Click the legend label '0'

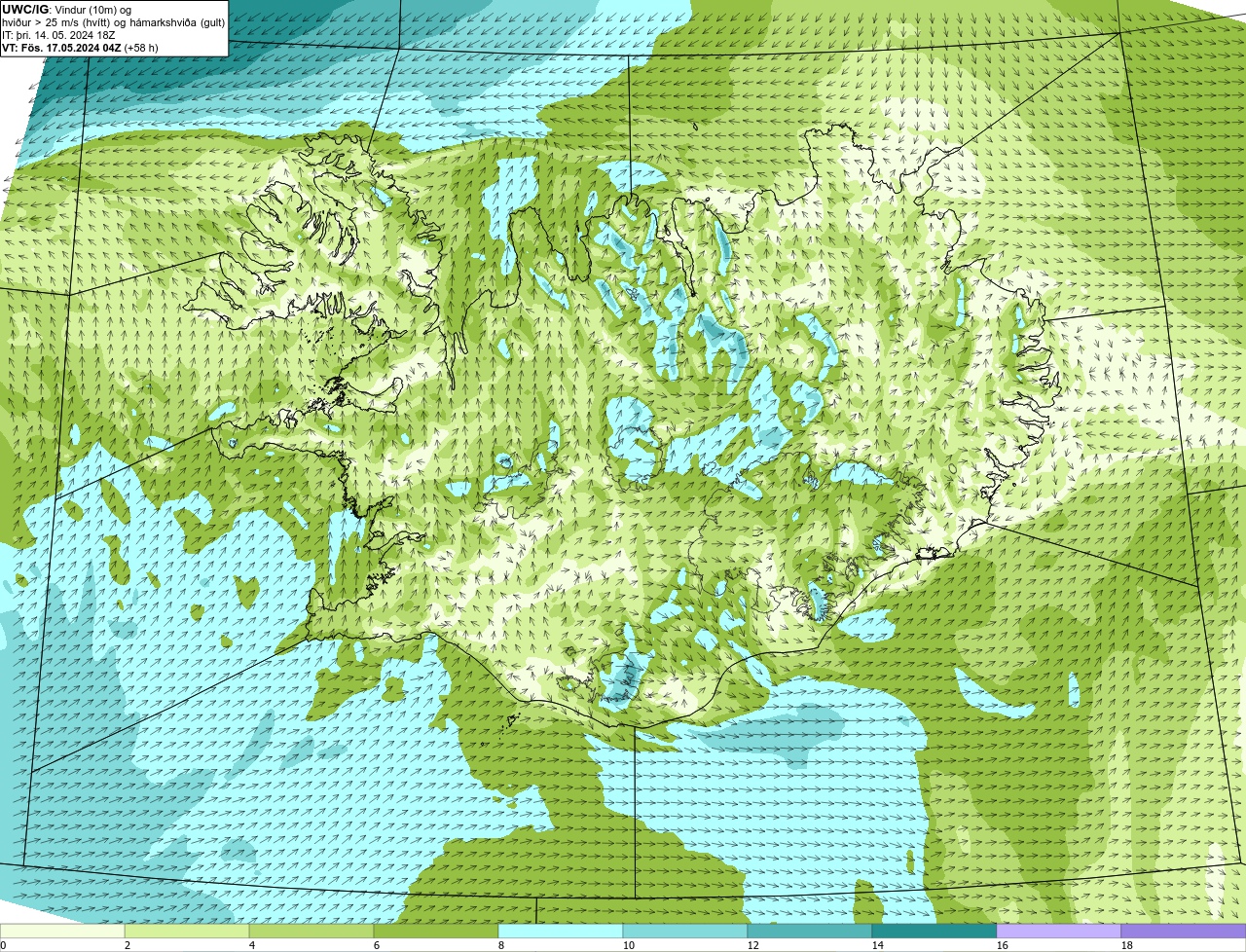pos(3,945)
